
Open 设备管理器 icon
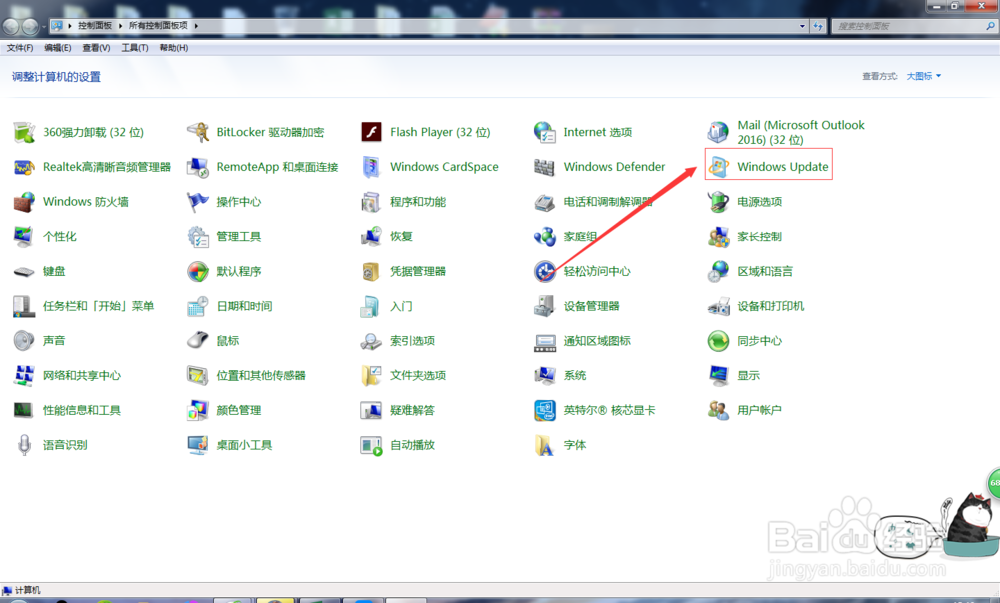point(545,306)
